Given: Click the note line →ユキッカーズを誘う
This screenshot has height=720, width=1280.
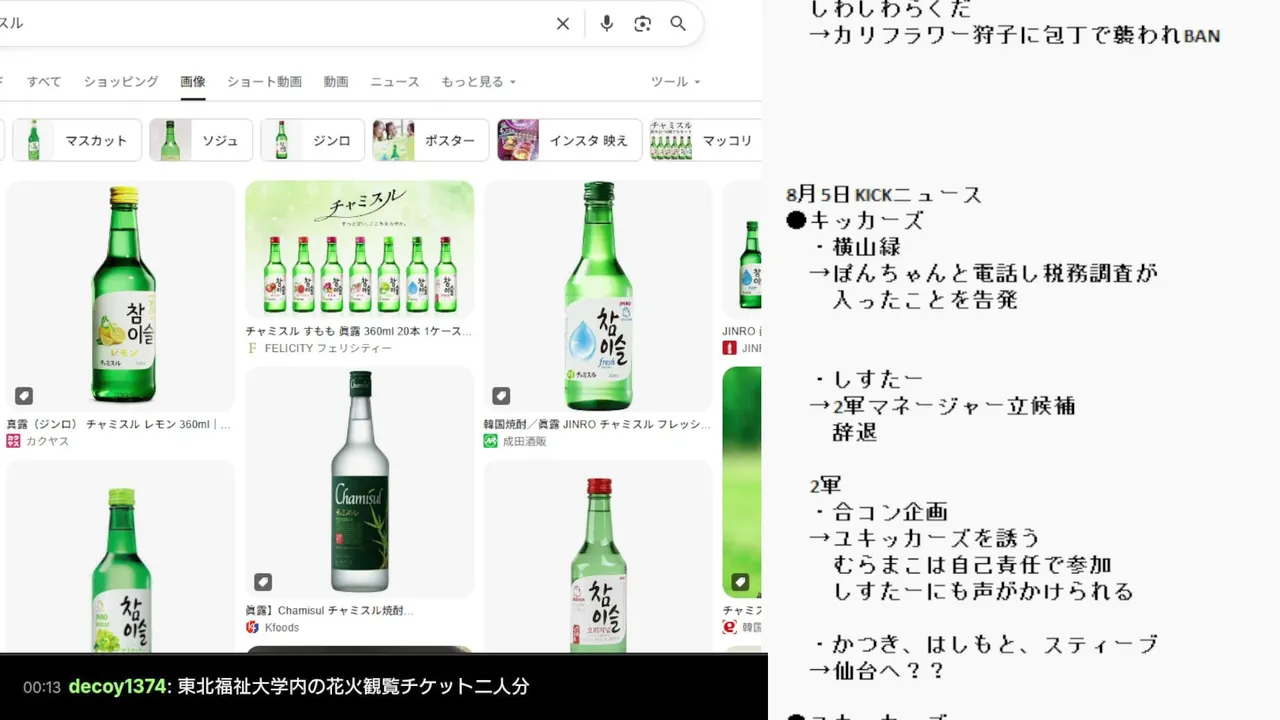Looking at the screenshot, I should pos(924,538).
